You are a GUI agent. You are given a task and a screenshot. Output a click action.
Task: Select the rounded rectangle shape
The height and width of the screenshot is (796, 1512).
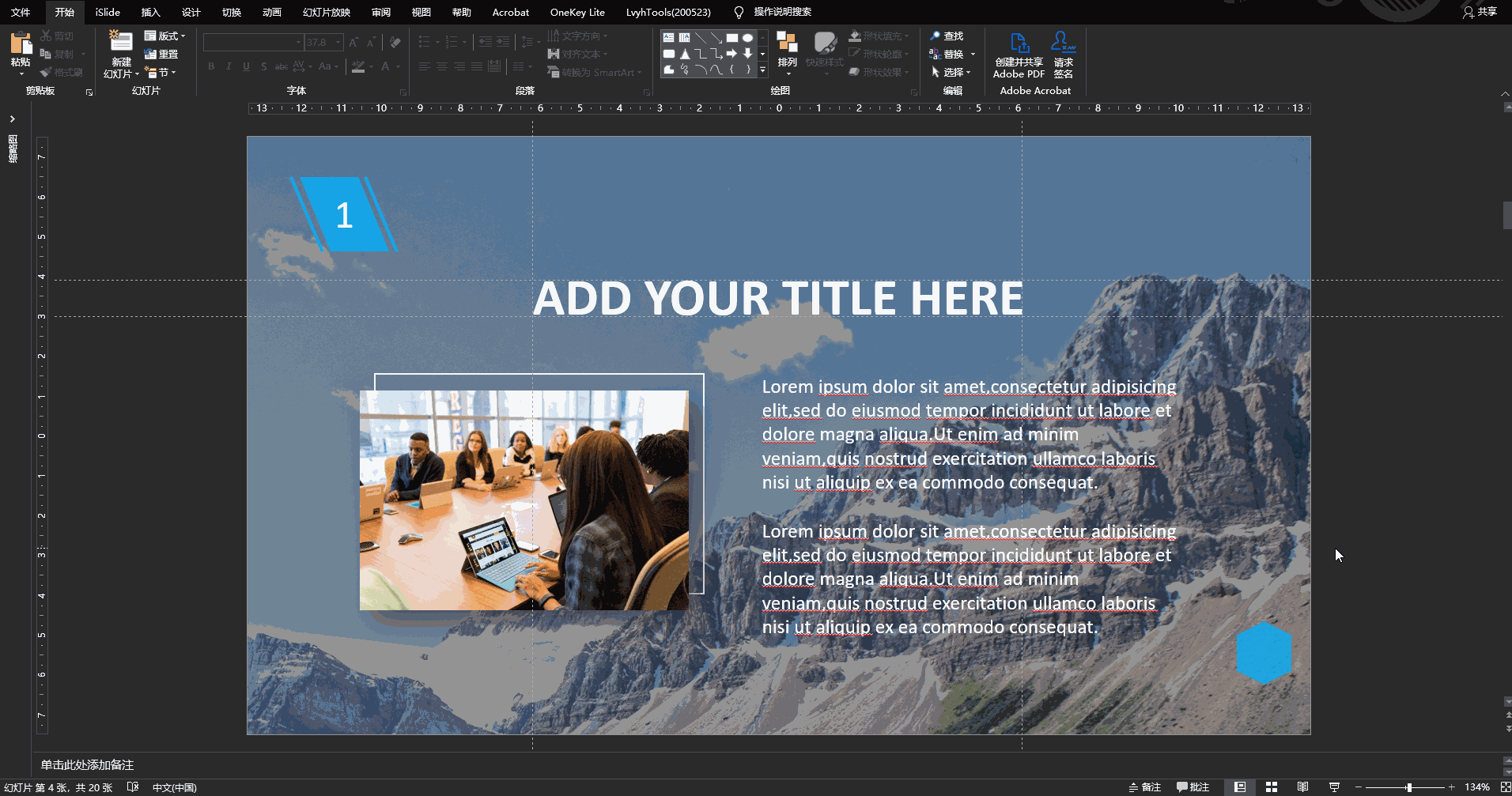pyautogui.click(x=669, y=54)
